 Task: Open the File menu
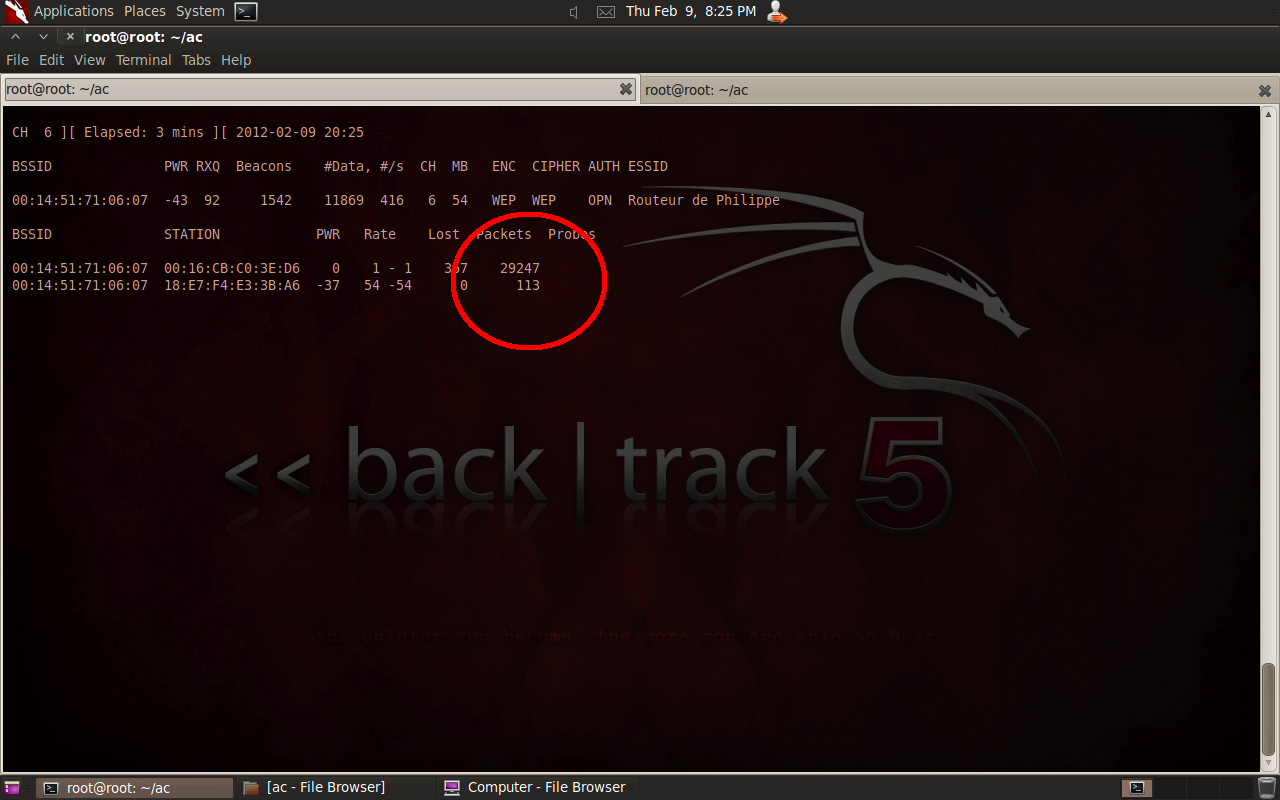click(x=17, y=60)
